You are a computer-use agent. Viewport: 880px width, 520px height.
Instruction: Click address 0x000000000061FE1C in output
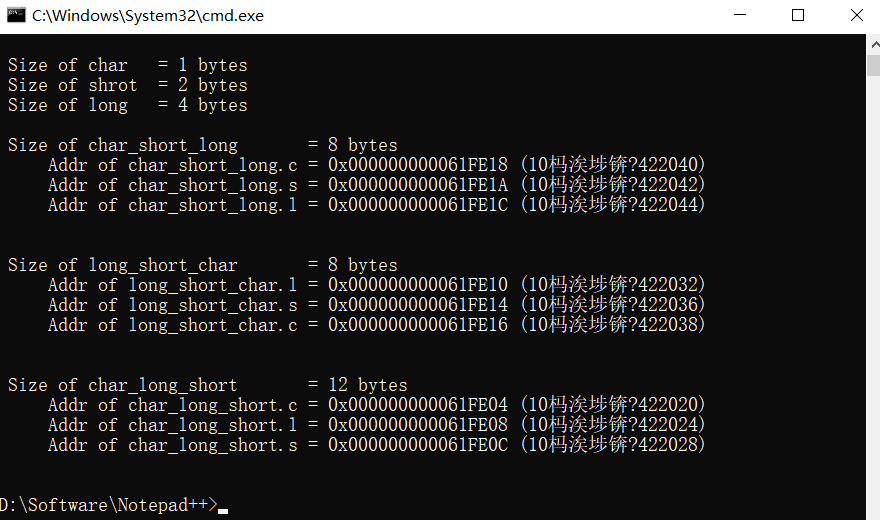[418, 205]
